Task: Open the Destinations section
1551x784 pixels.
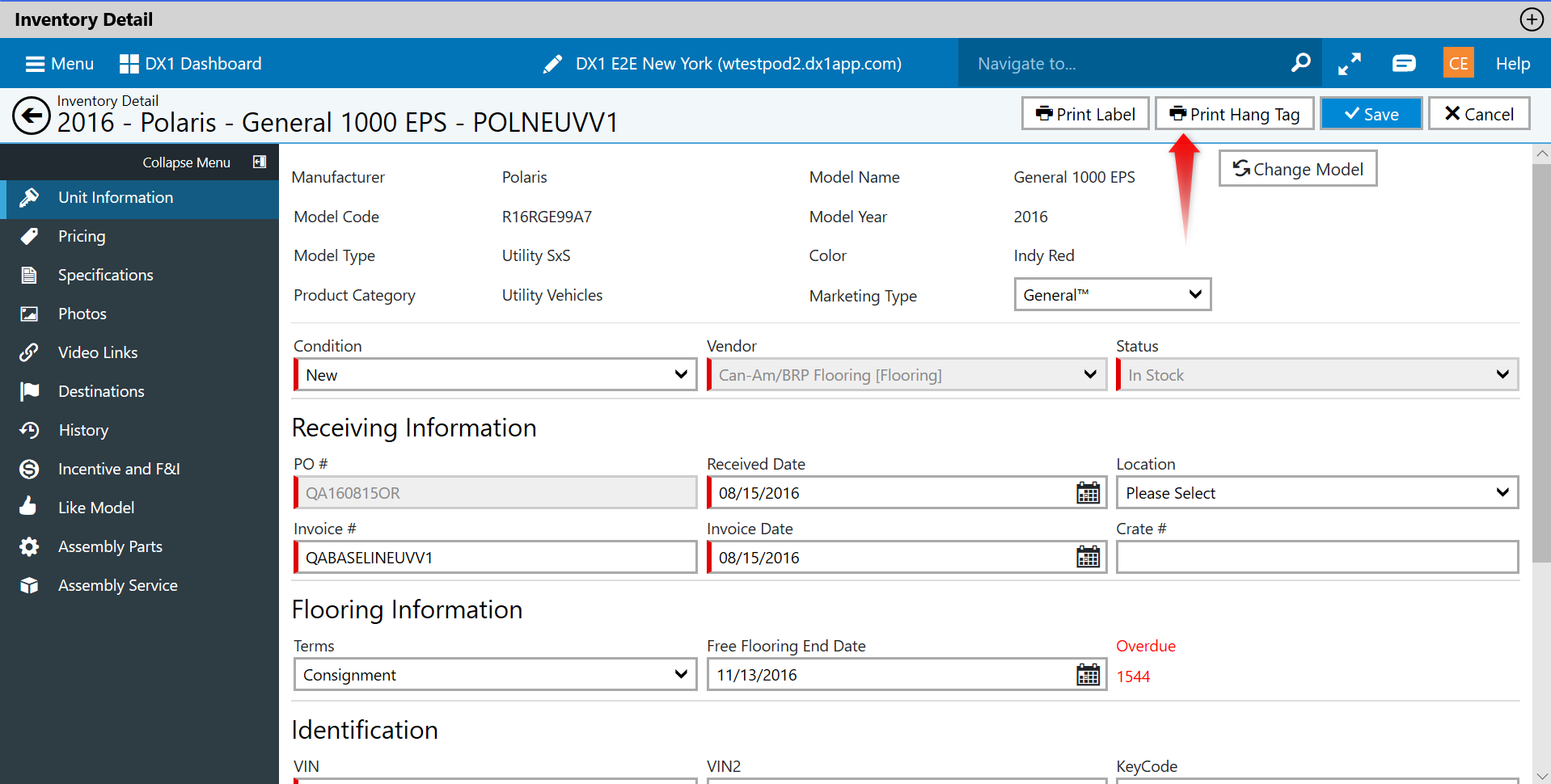Action: 139,392
